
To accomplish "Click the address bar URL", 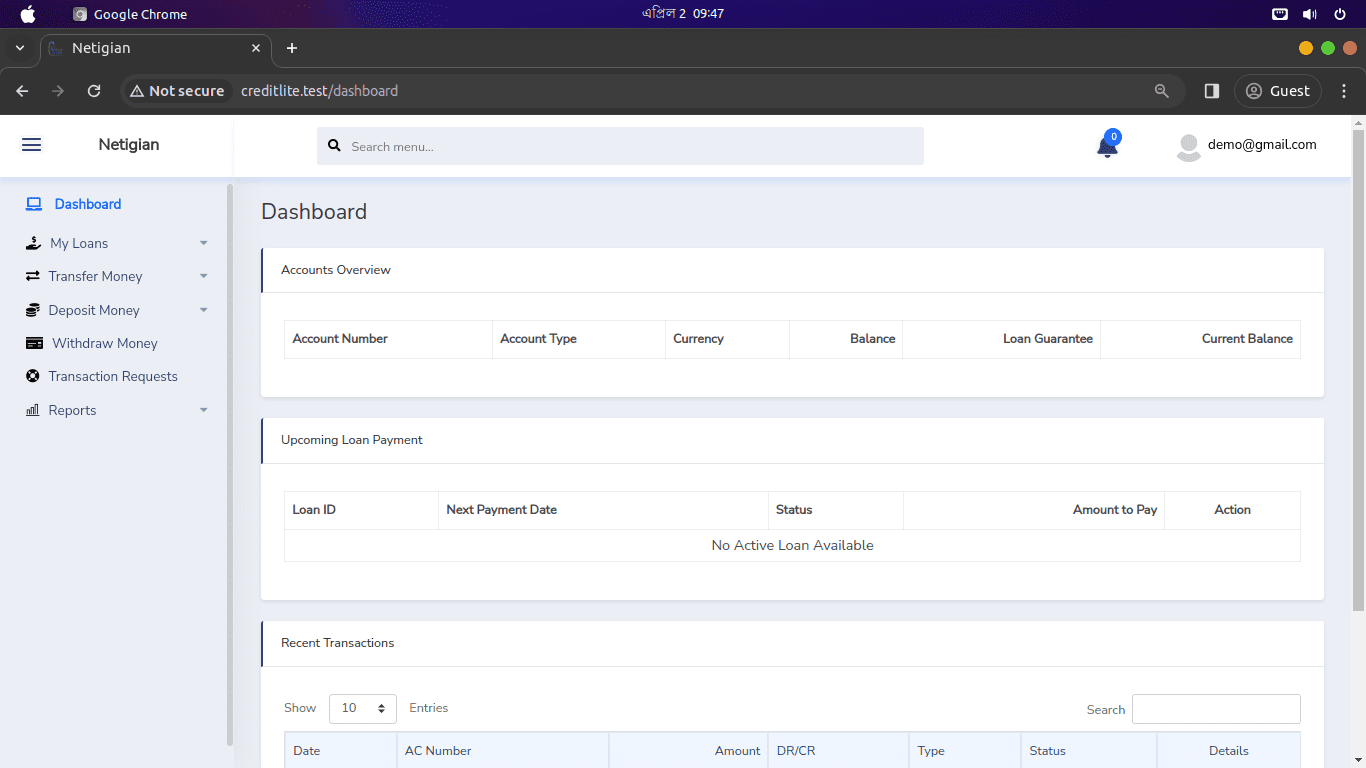I will click(x=319, y=91).
